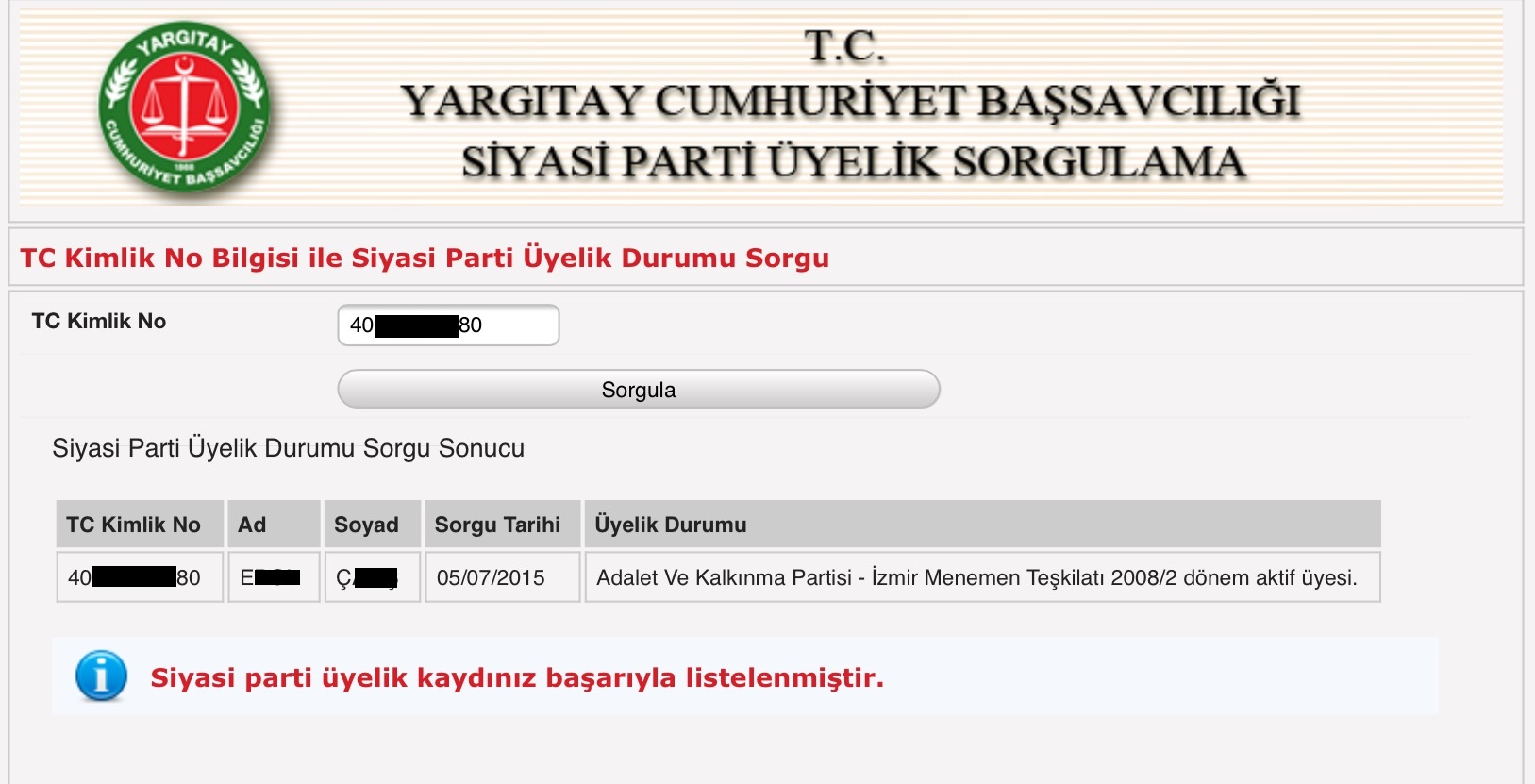Click the '05/07/2015' query date cell
This screenshot has width=1535, height=784.
coord(503,577)
